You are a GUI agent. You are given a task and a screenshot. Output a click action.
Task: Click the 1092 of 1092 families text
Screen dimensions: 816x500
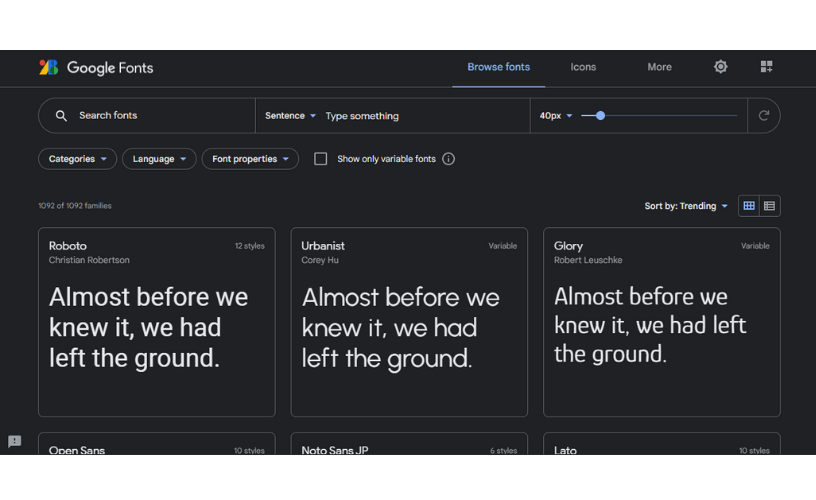(x=75, y=206)
